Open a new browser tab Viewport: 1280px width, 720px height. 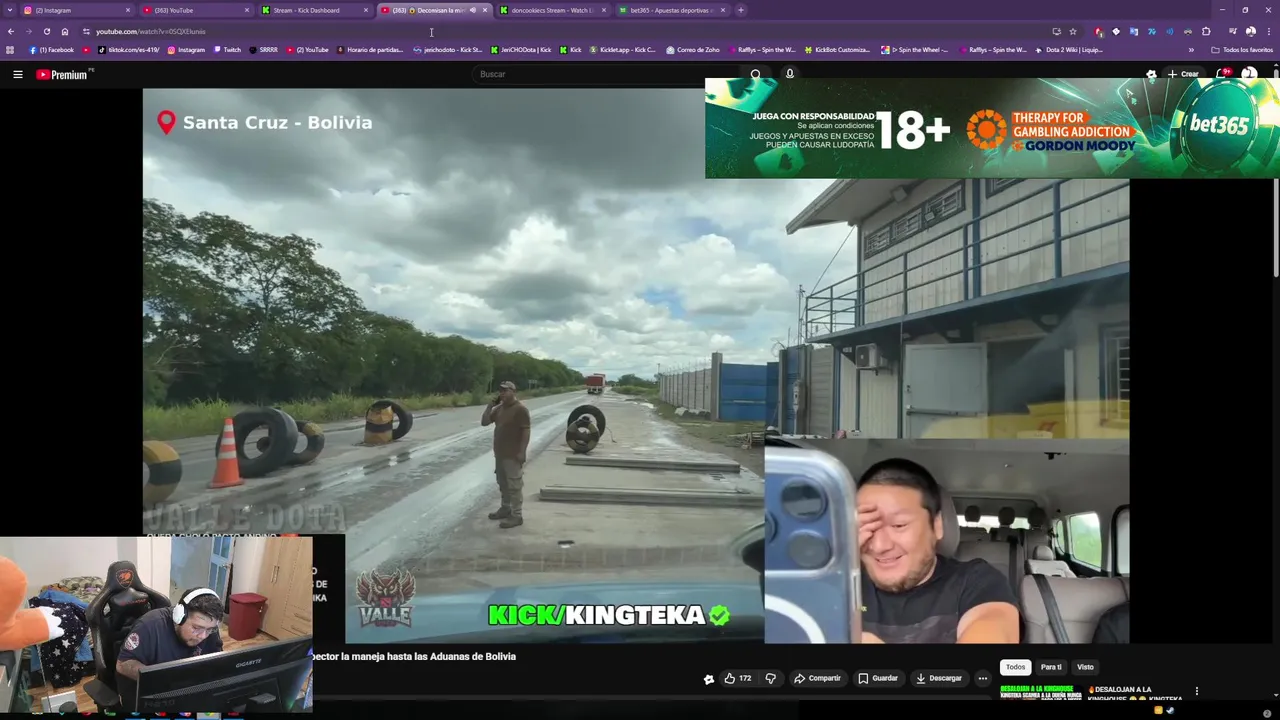tap(740, 10)
